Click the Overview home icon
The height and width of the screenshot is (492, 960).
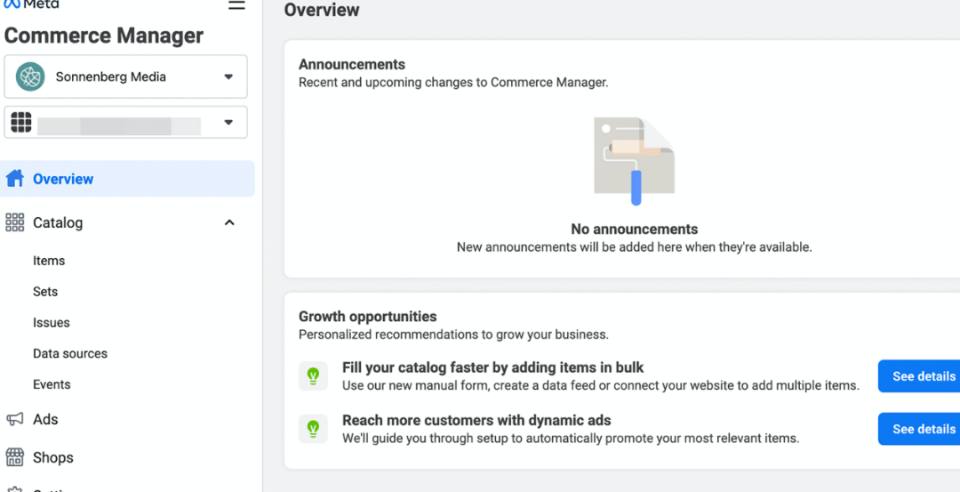[15, 179]
